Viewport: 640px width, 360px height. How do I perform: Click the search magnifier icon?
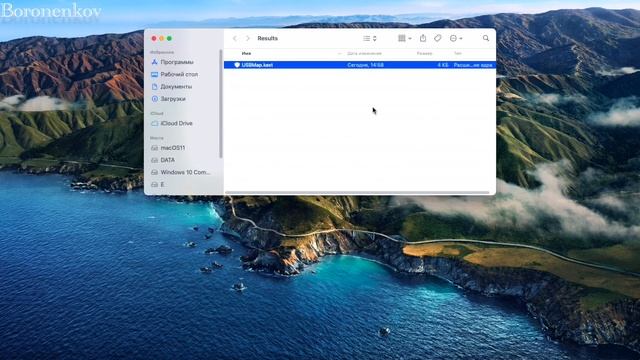click(486, 38)
